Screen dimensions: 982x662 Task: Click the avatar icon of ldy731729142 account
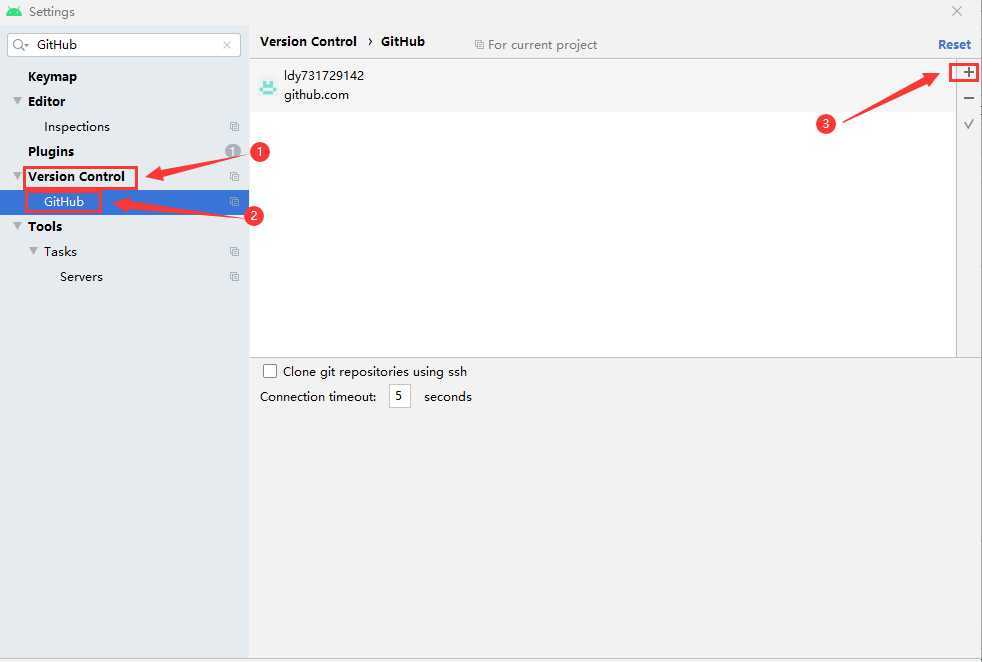tap(268, 87)
